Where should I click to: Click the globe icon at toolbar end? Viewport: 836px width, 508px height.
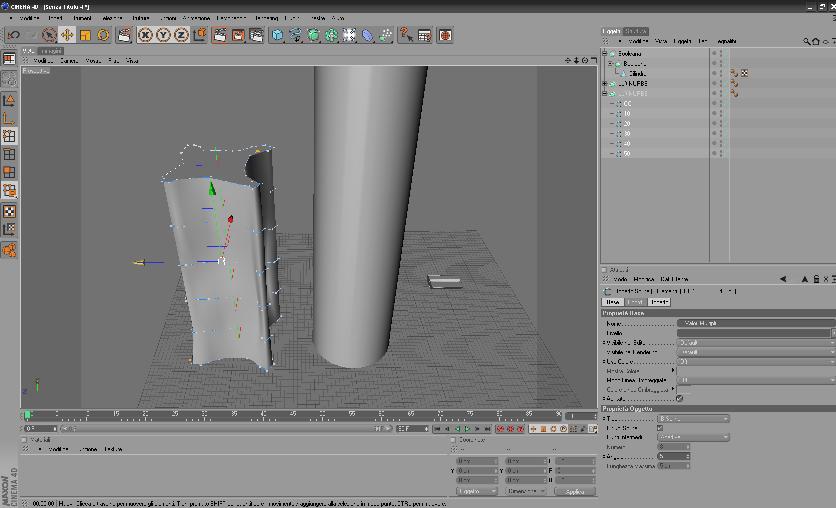coord(445,35)
